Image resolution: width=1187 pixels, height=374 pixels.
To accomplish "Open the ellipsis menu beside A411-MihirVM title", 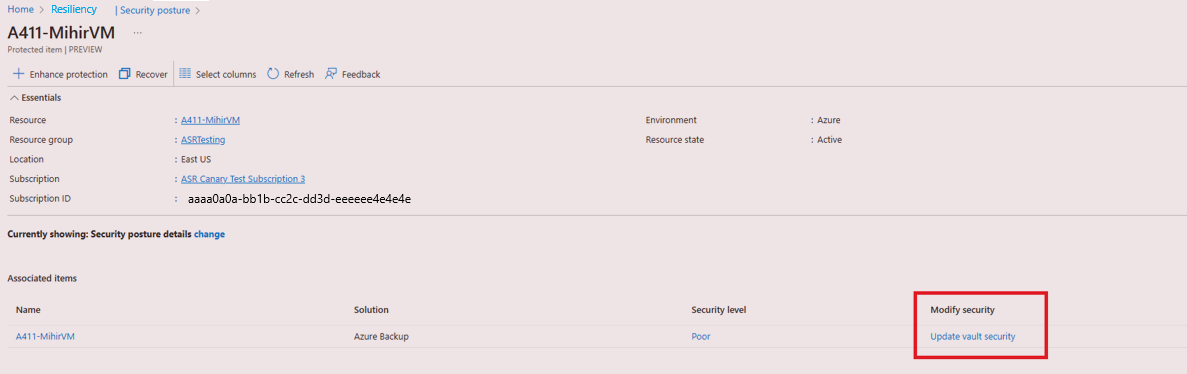I will click(x=137, y=33).
